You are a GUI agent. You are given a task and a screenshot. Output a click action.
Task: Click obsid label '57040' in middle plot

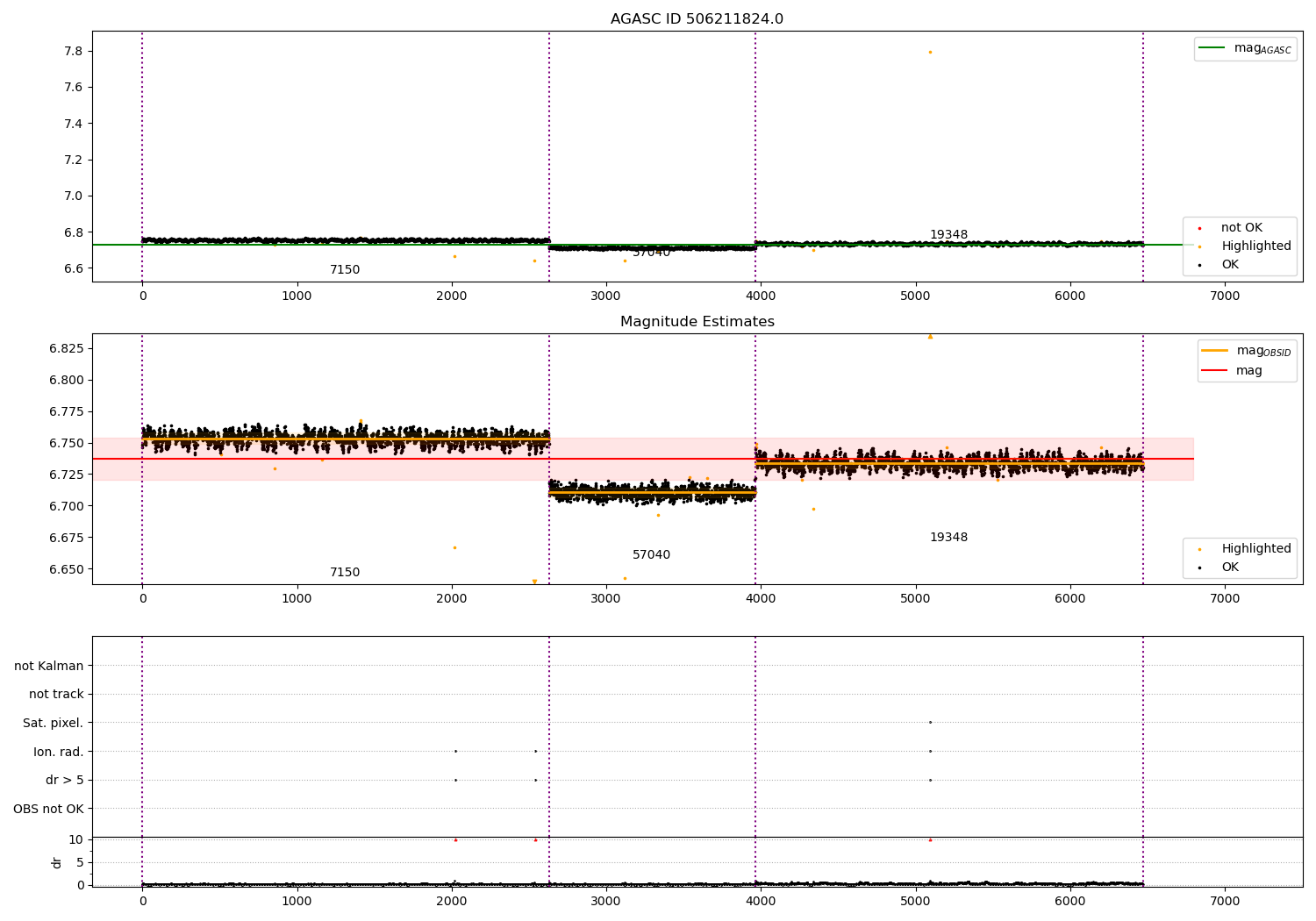pos(651,555)
